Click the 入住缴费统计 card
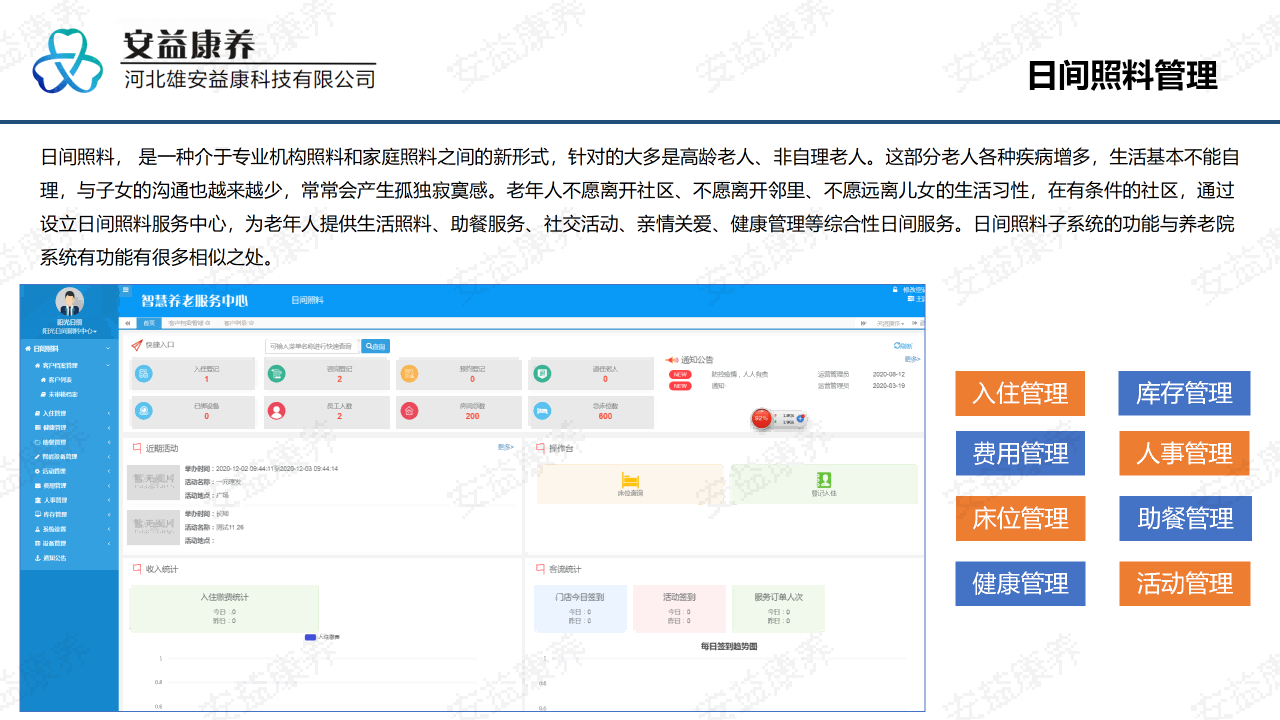Viewport: 1280px width, 720px height. click(224, 608)
